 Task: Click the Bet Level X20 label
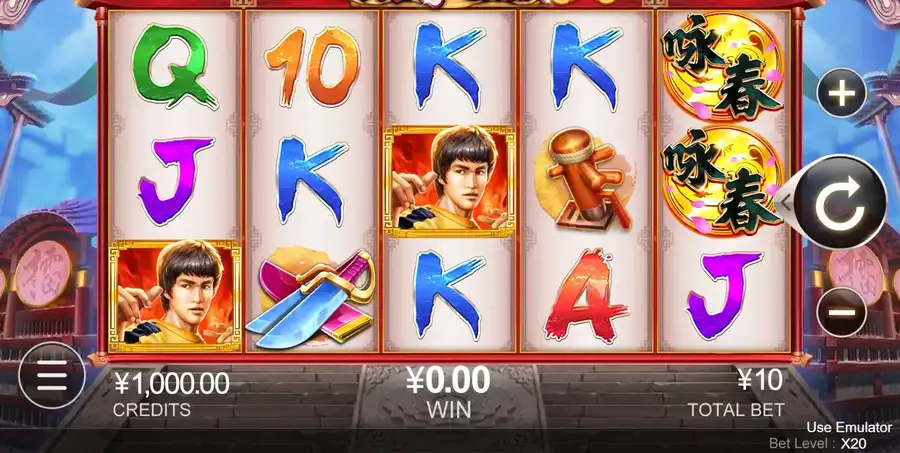pyautogui.click(x=818, y=443)
